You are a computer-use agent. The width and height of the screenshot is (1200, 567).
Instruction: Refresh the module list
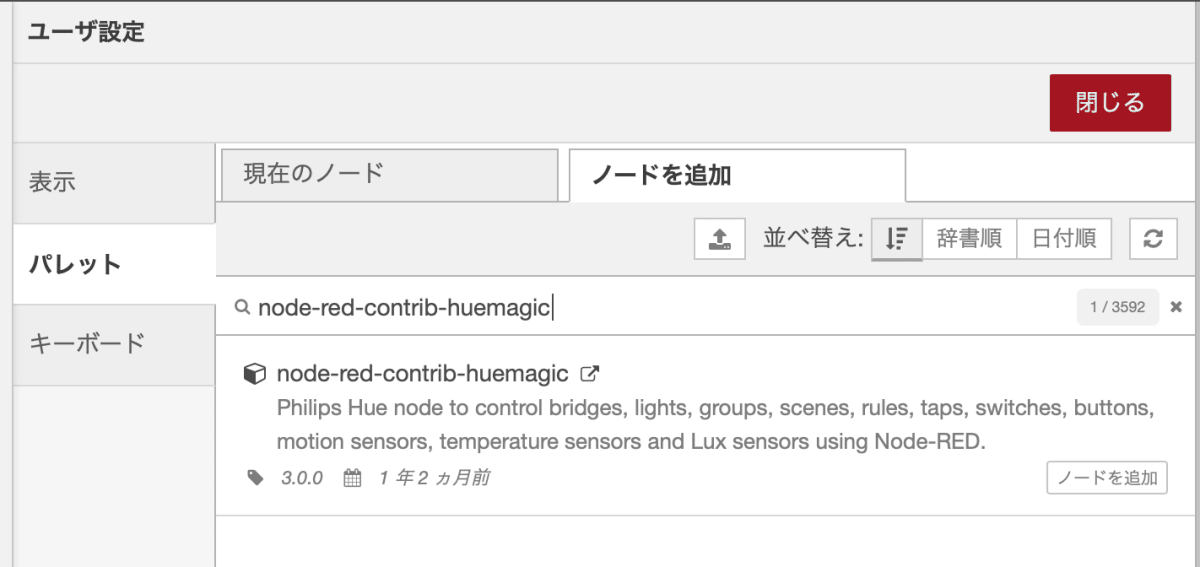1153,238
